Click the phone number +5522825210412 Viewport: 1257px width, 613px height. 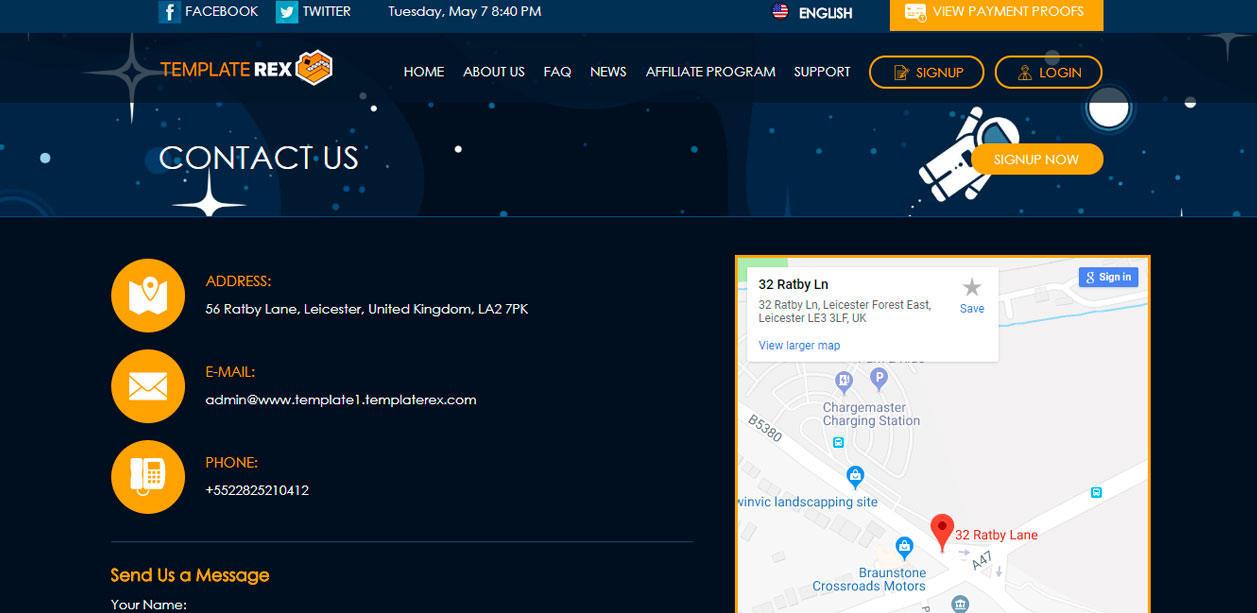point(257,491)
